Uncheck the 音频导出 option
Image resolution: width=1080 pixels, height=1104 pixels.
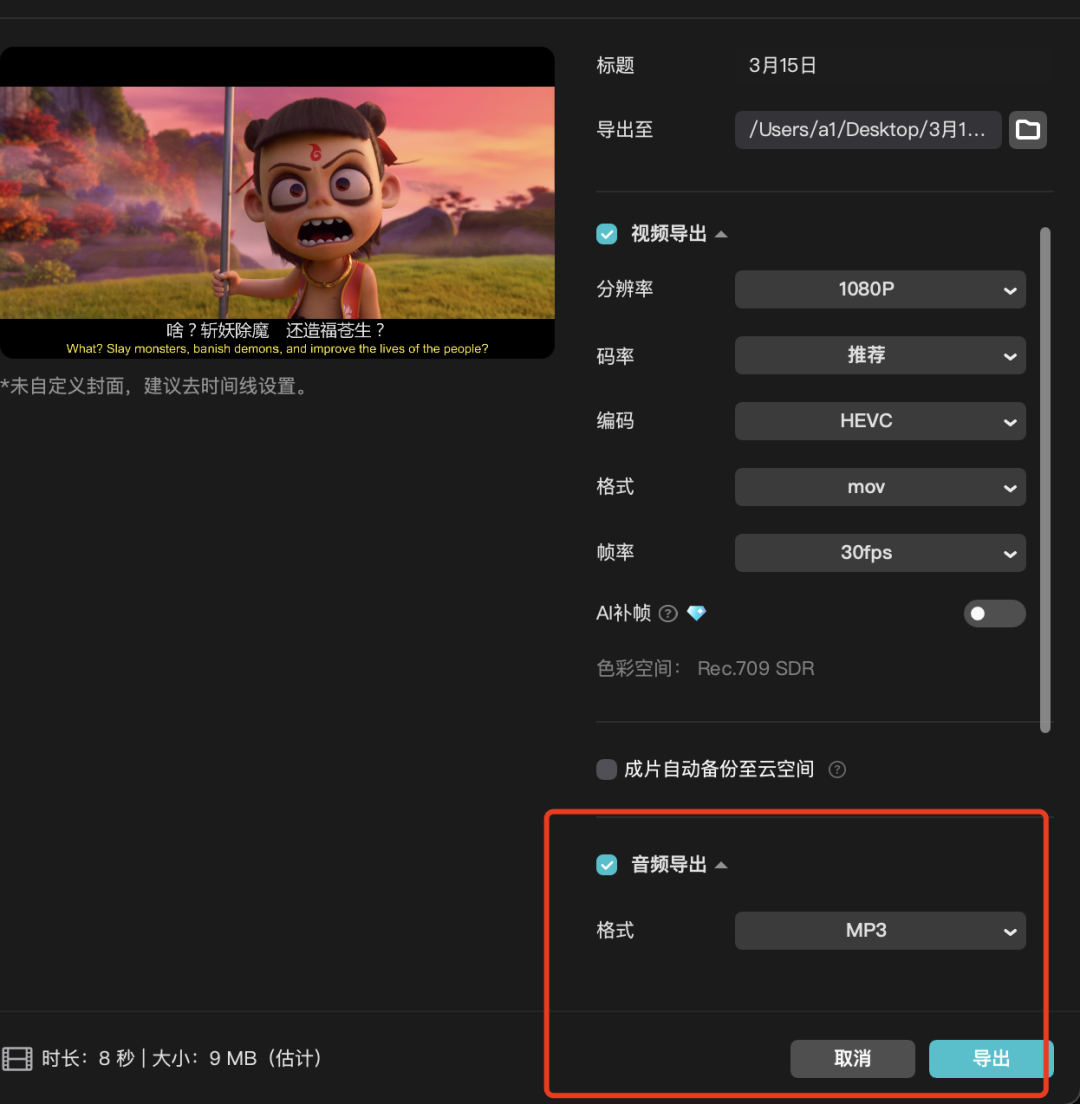(x=606, y=864)
